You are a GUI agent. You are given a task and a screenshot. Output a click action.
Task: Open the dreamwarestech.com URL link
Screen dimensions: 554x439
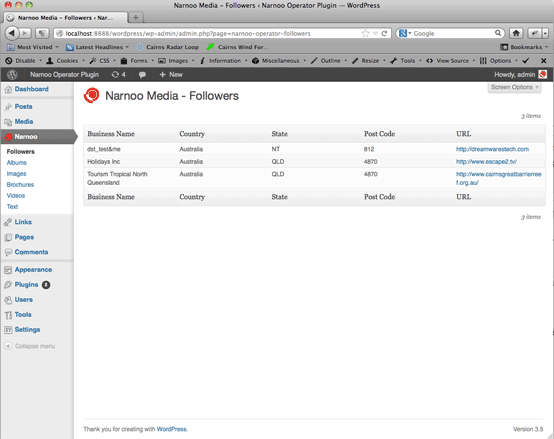pos(492,149)
